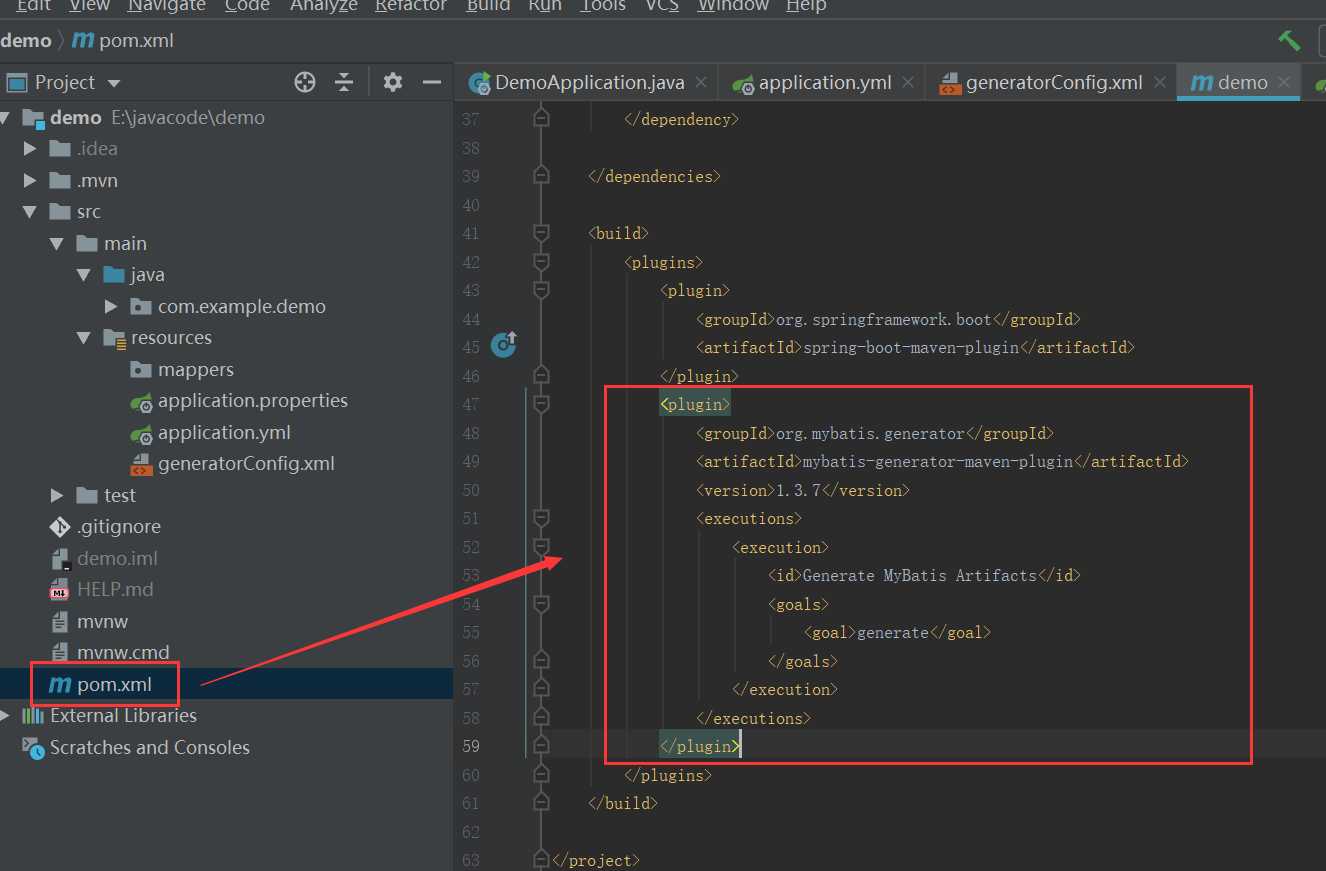Select the HELP.md file
The width and height of the screenshot is (1326, 871).
(115, 590)
